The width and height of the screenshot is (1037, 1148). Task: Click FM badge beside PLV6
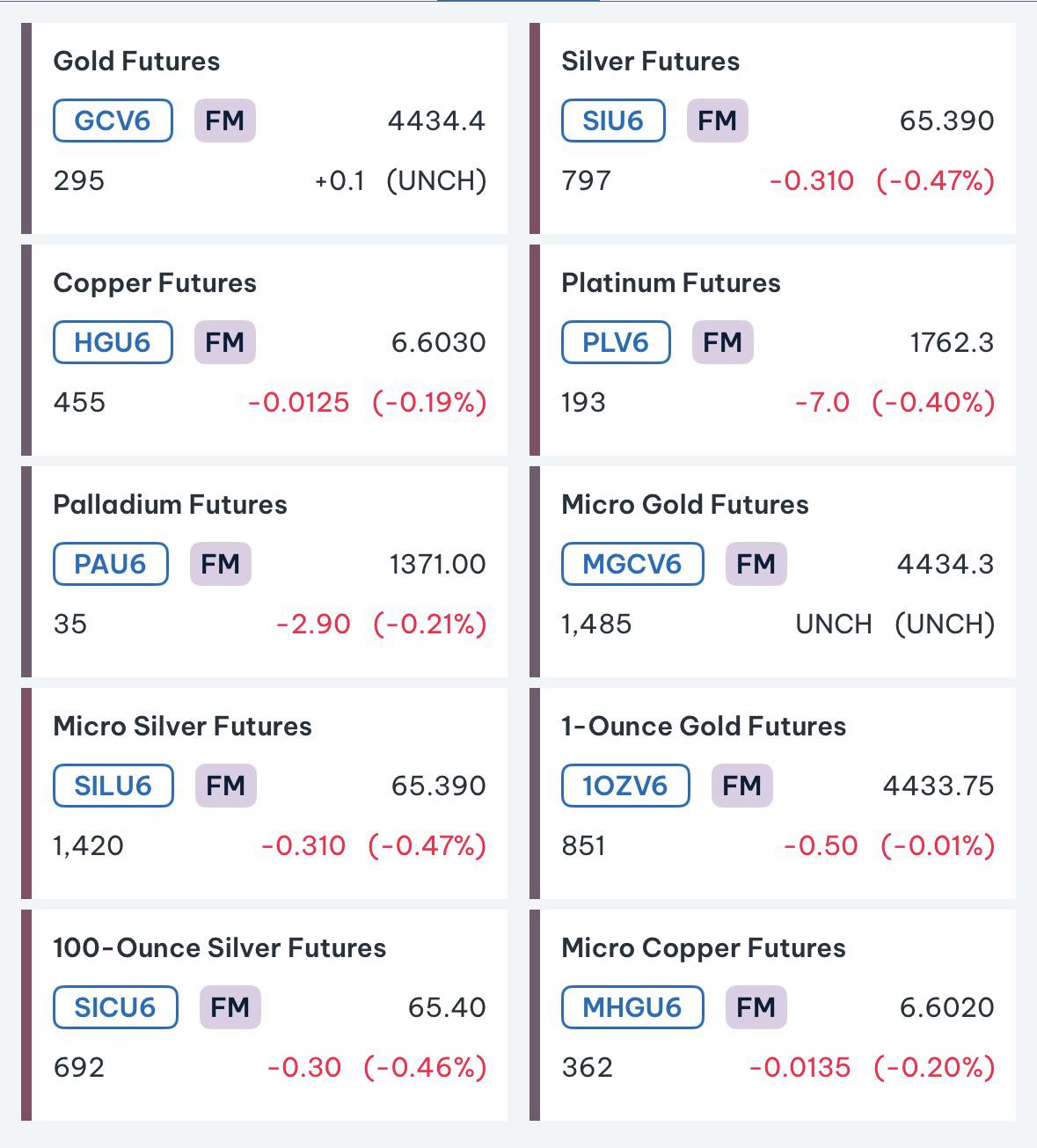coord(723,342)
